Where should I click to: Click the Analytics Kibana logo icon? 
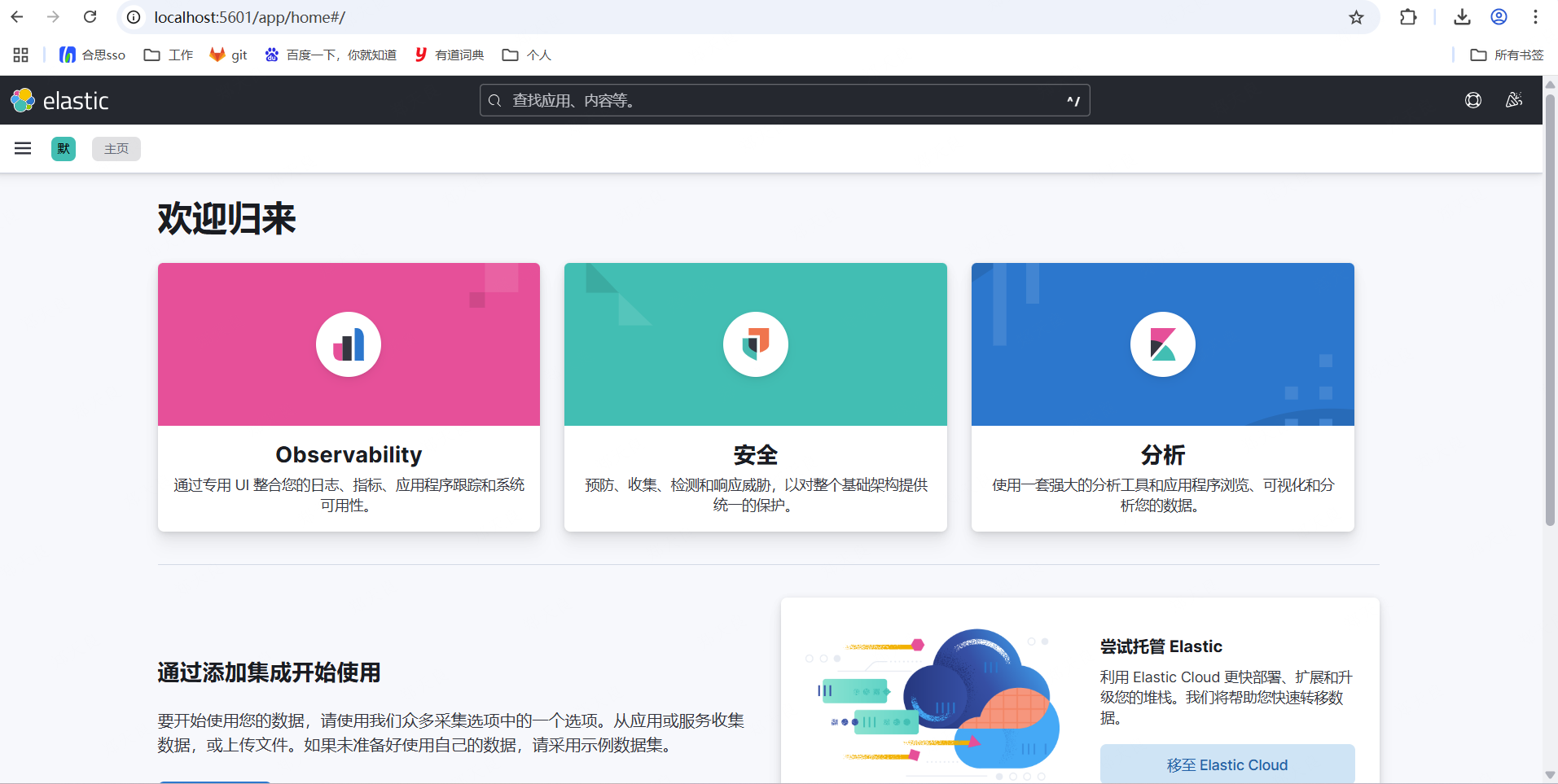1162,344
